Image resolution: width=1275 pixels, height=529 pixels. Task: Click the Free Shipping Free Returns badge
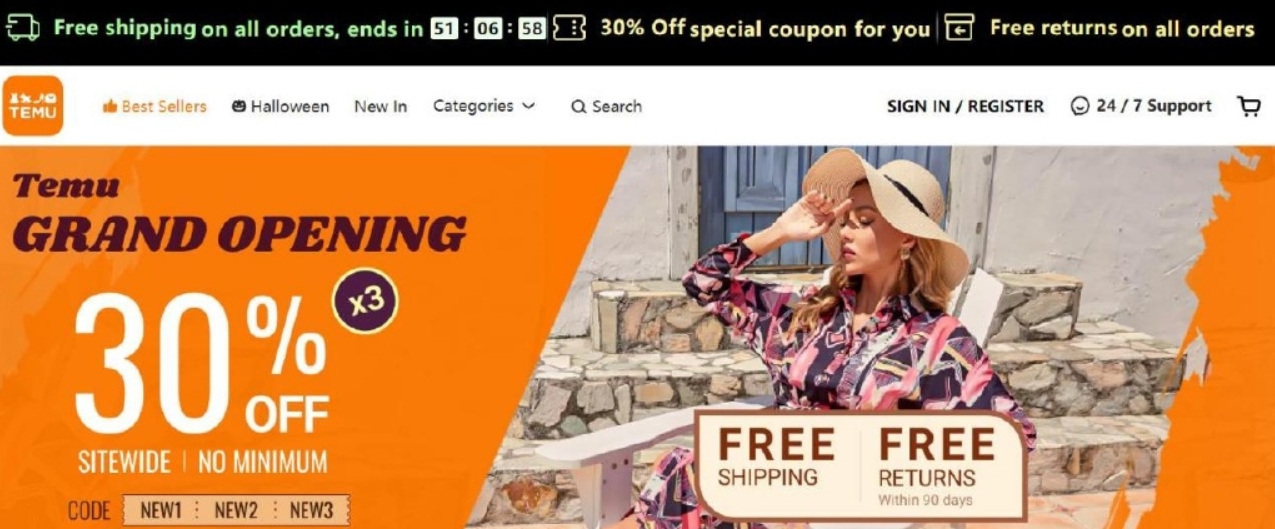[x=860, y=465]
